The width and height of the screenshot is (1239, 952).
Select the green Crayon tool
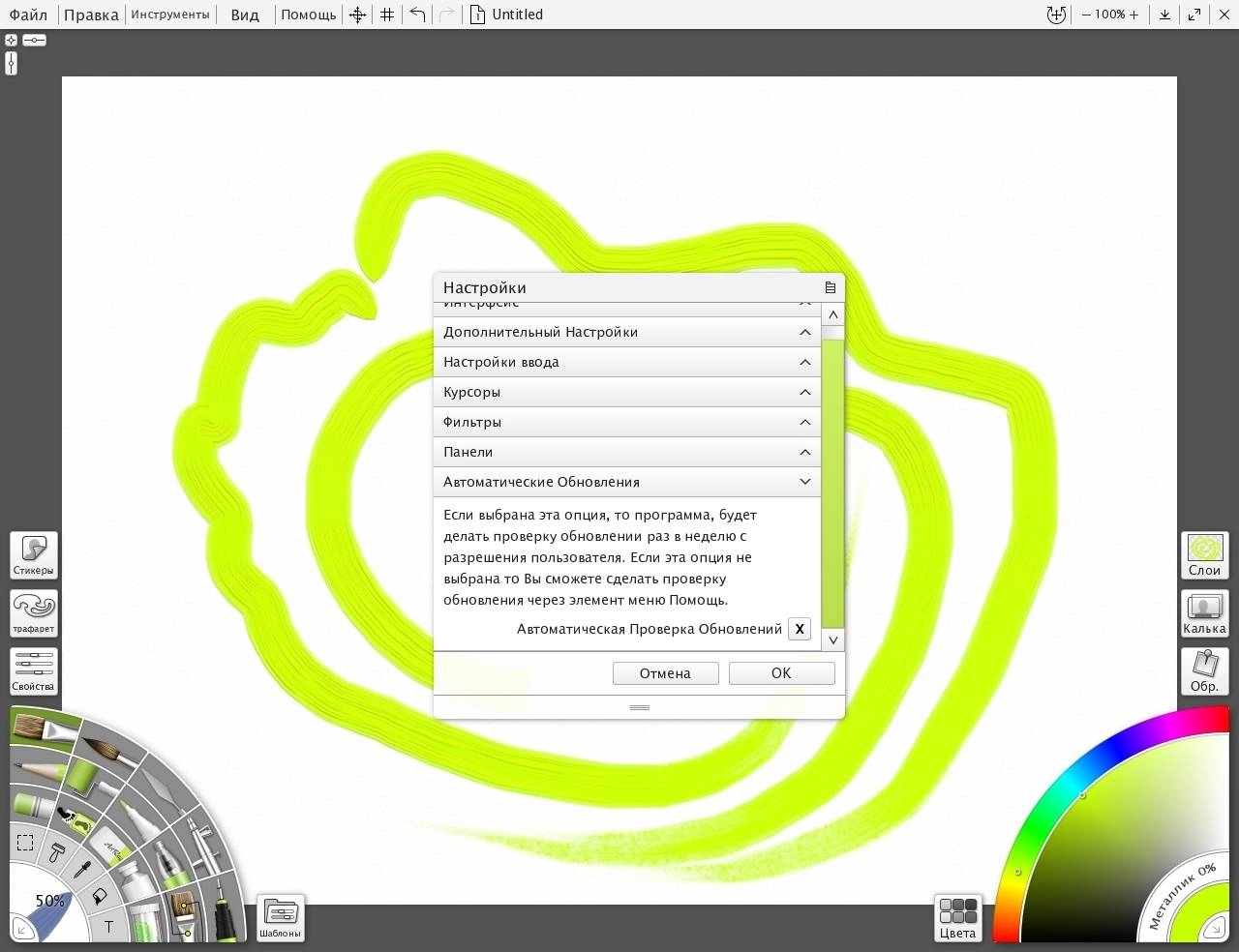(x=33, y=805)
